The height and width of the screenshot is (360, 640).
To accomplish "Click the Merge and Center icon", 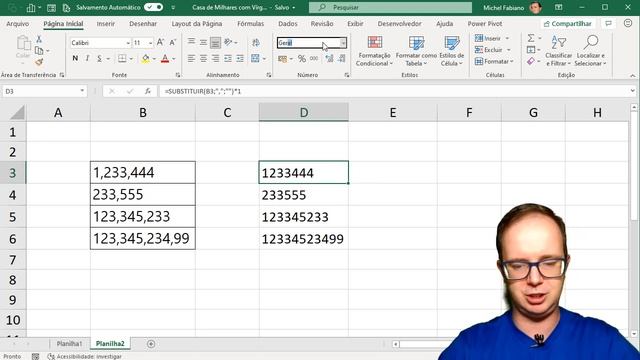I will (256, 59).
